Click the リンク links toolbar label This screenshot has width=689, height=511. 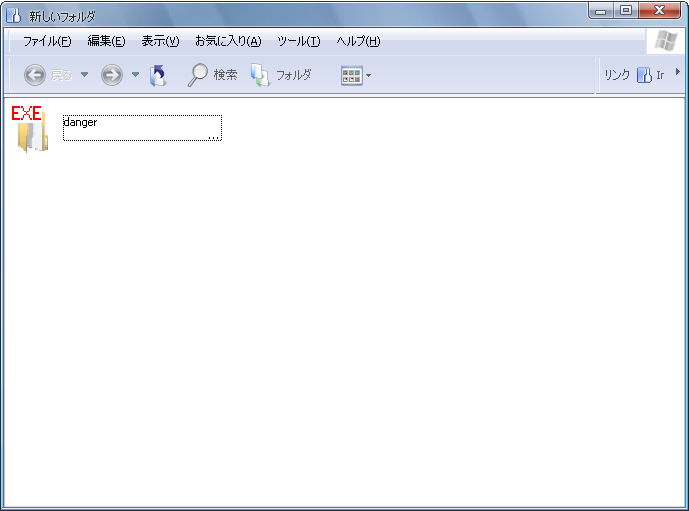point(617,75)
